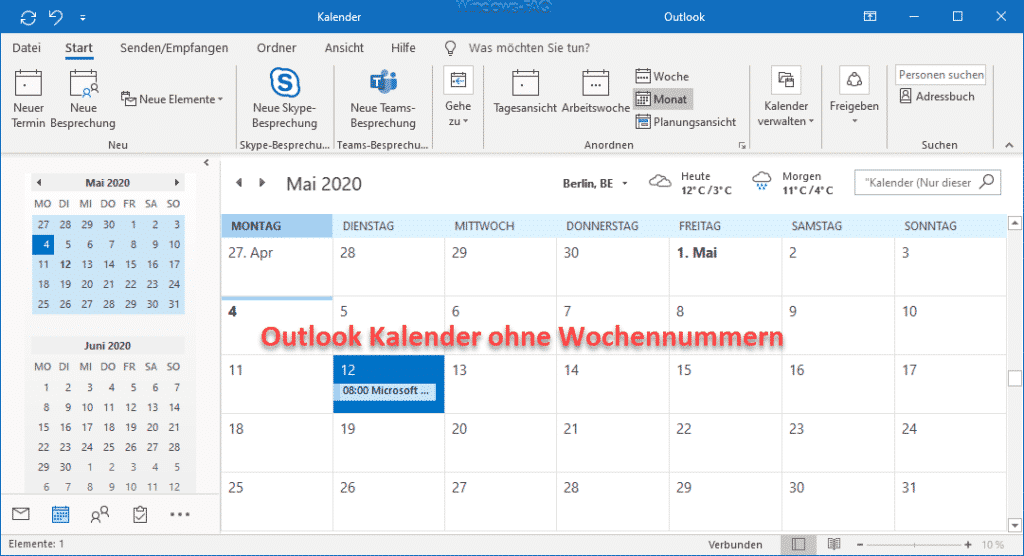The height and width of the screenshot is (556, 1024).
Task: Click the zoom slider in status bar
Action: click(x=914, y=544)
